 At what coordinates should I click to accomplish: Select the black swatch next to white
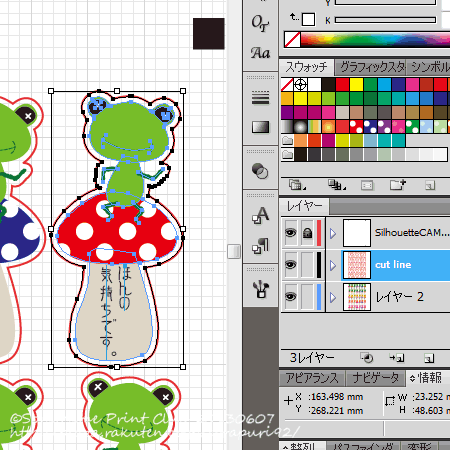click(328, 84)
